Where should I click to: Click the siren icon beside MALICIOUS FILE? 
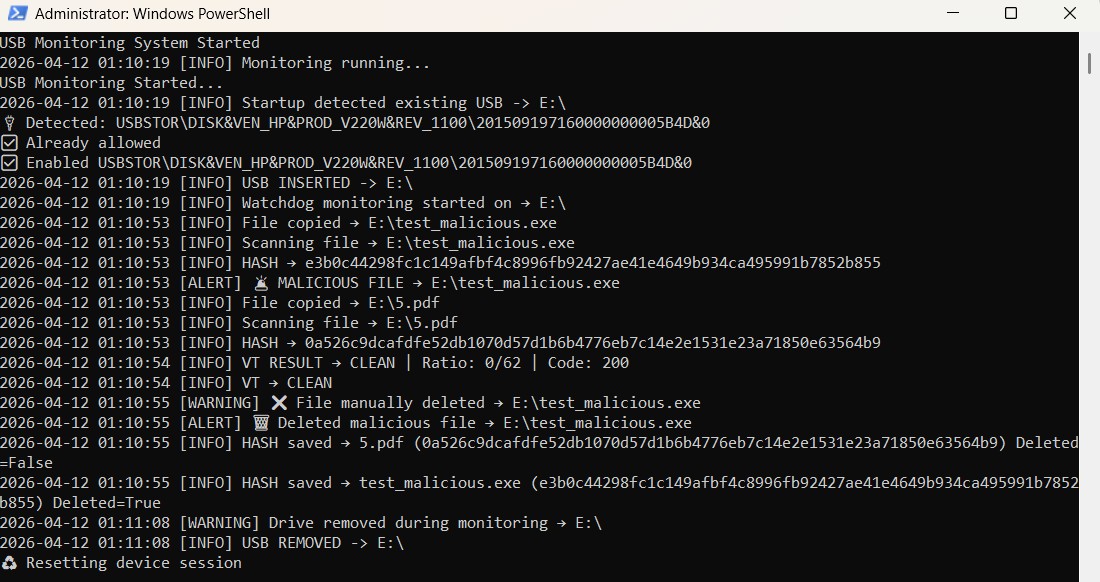coord(261,283)
